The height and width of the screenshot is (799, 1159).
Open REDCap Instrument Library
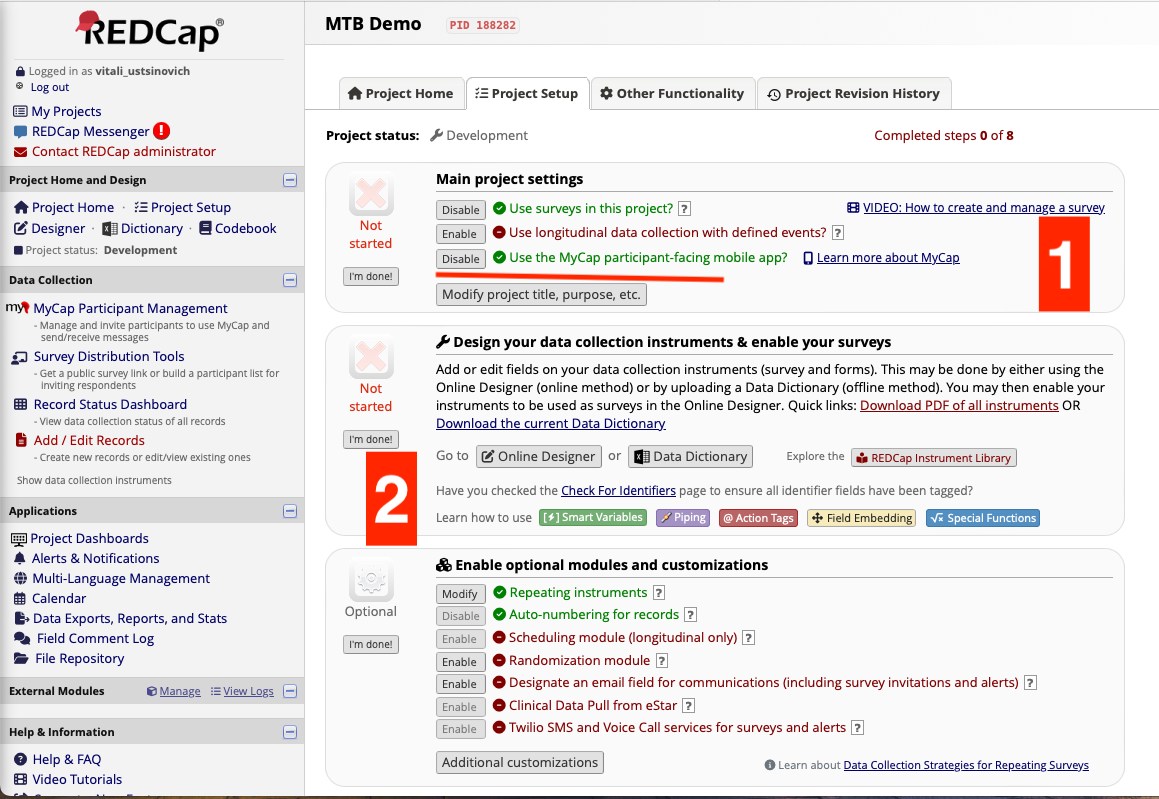pos(934,458)
